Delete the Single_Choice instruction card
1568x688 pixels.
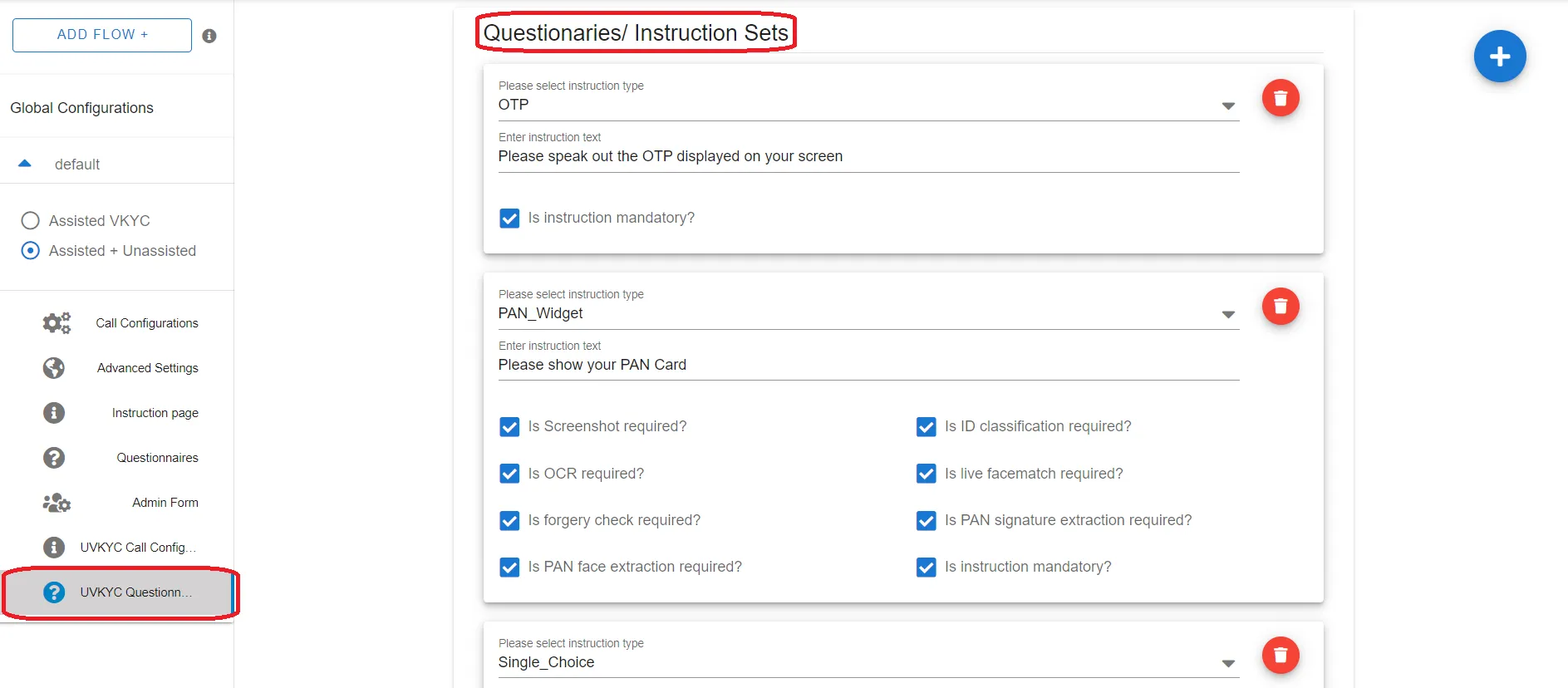[1280, 656]
